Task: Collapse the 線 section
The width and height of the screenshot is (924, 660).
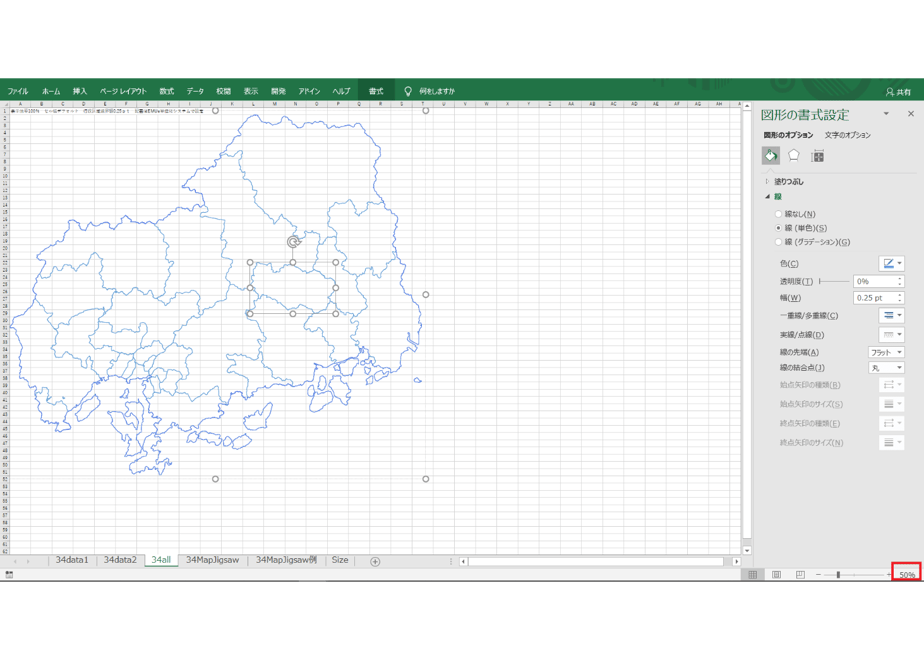Action: pos(767,196)
